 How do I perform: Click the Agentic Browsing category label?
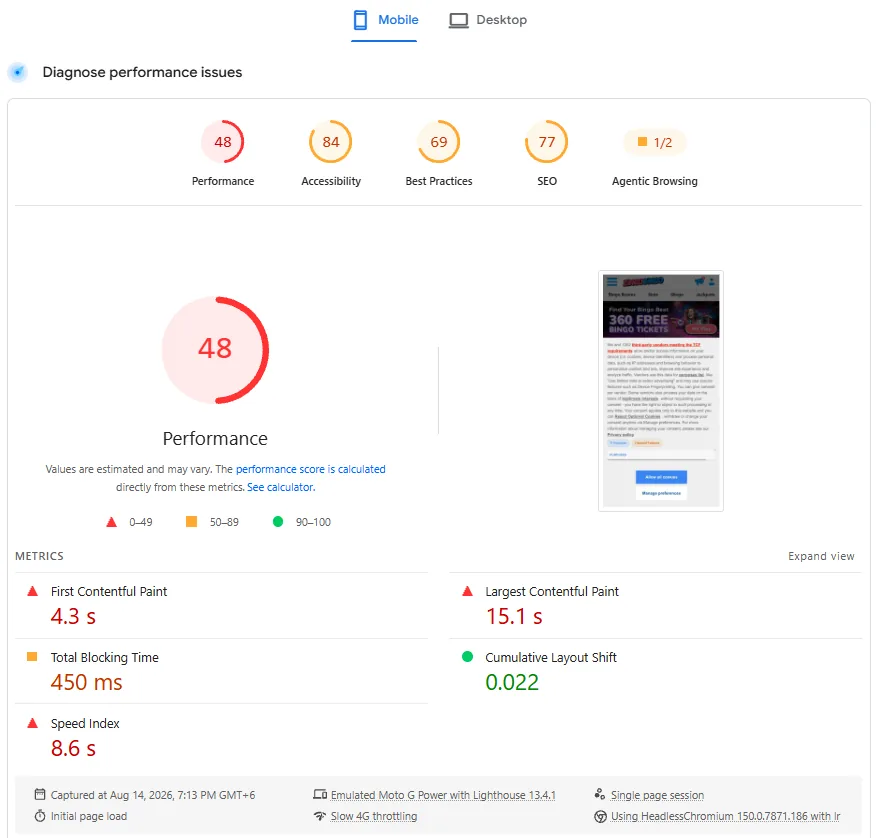click(655, 181)
